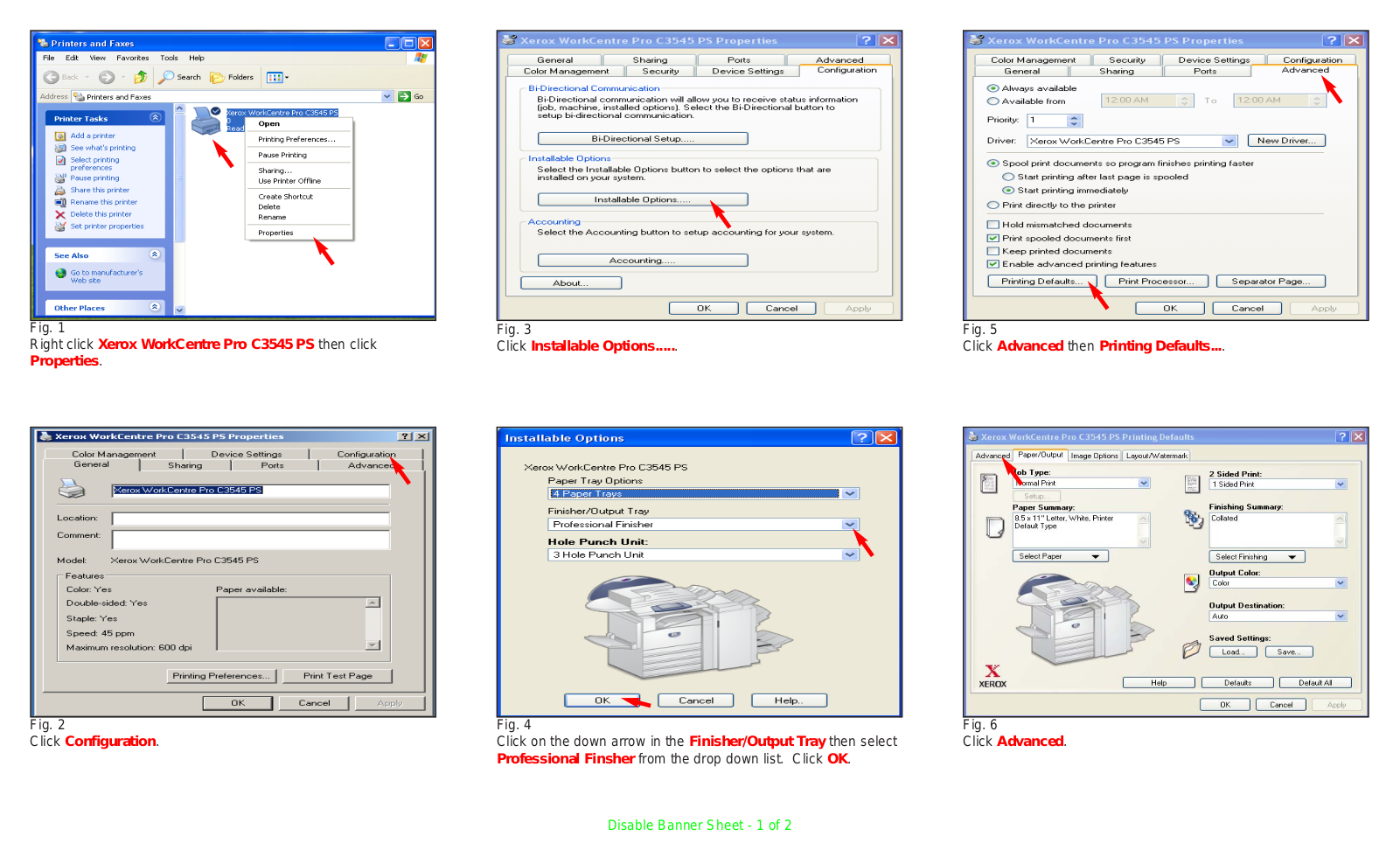Open the Output Destination dropdown set to Auto
Screen dimensions: 1400x850
point(1341,617)
